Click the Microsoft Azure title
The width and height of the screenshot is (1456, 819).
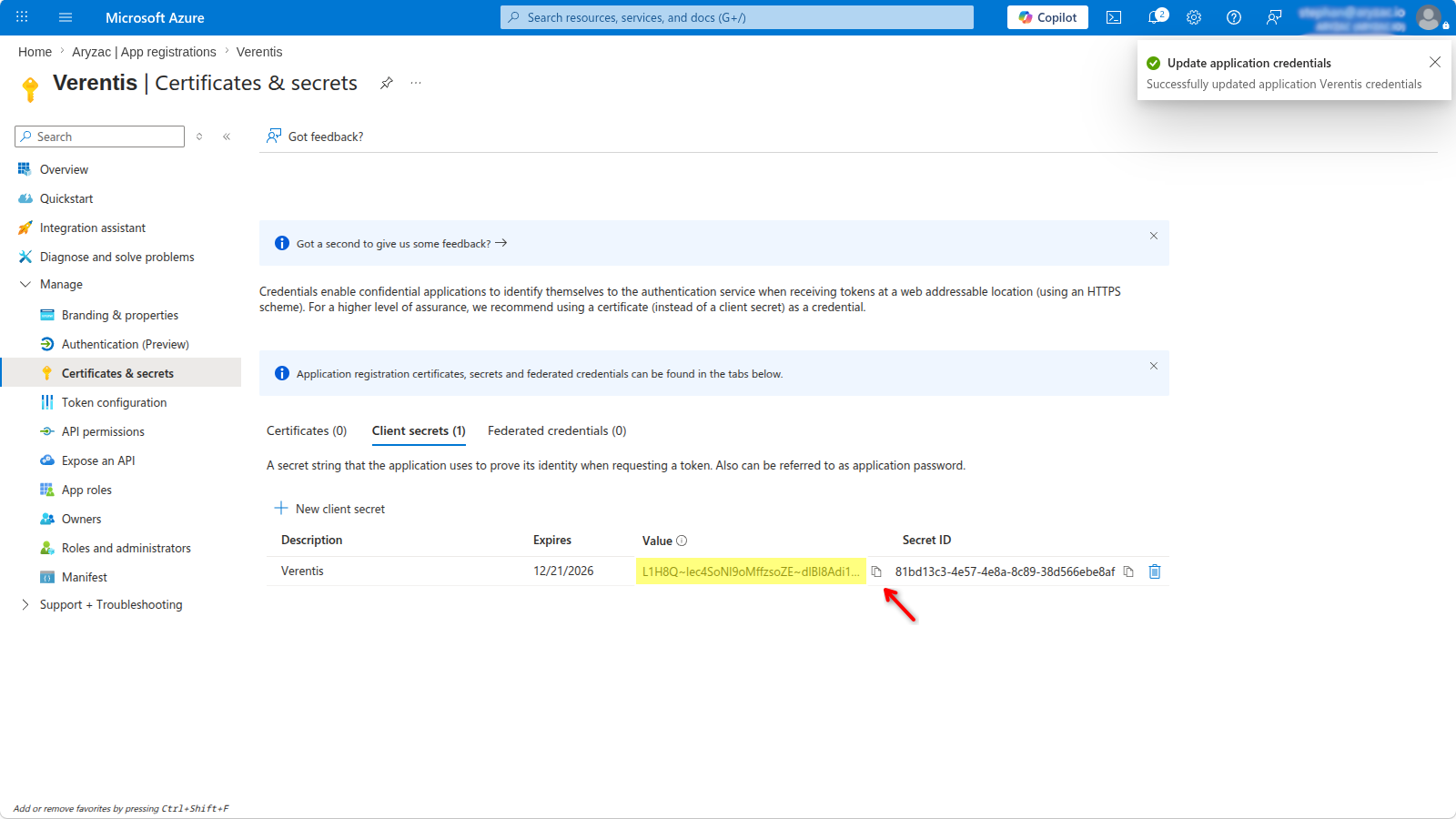(155, 17)
